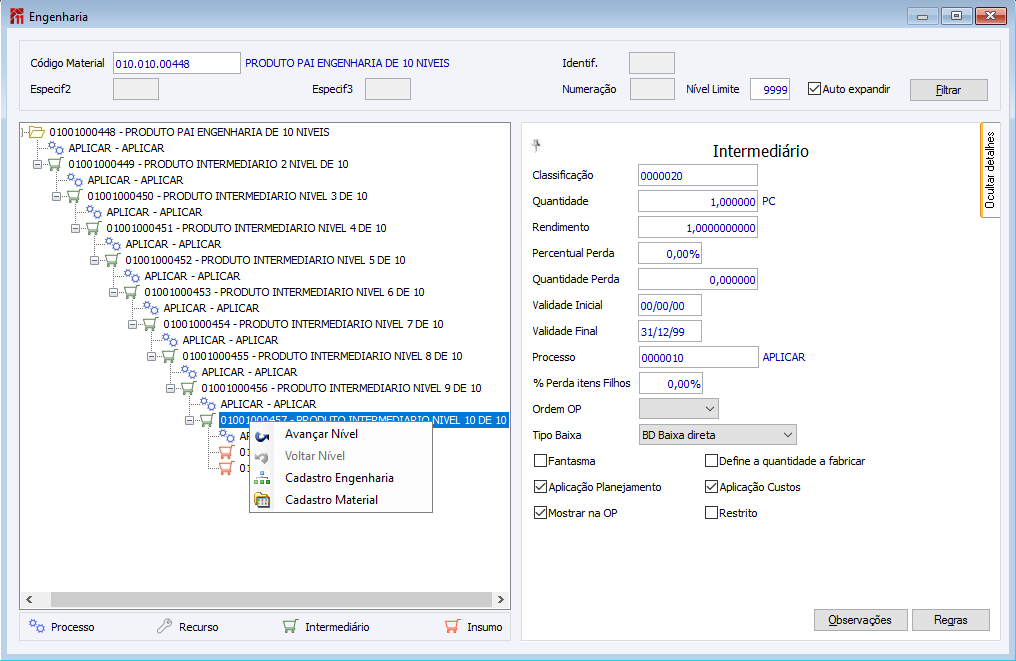This screenshot has height=661, width=1016.
Task: Click Validade Inicial field 00/00/00
Action: coord(670,305)
